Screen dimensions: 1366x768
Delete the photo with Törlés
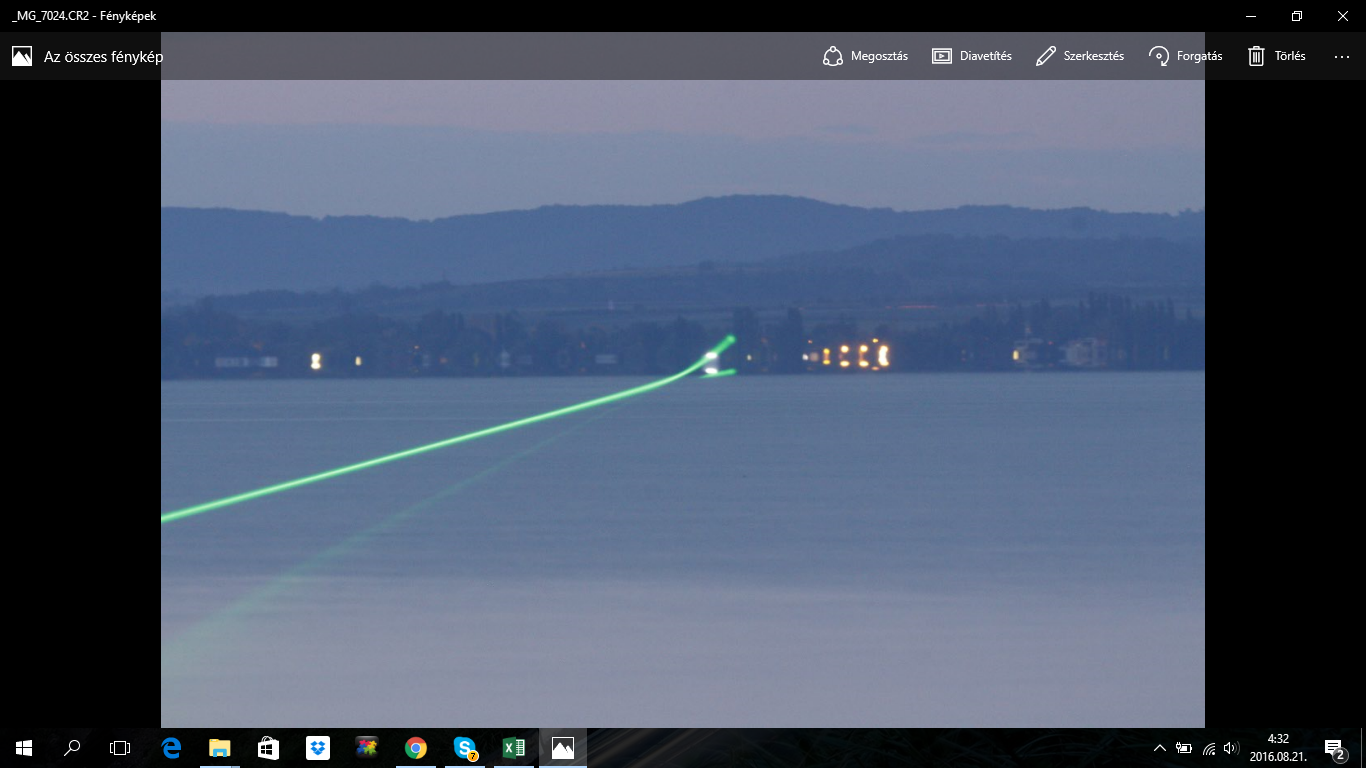[x=1276, y=56]
